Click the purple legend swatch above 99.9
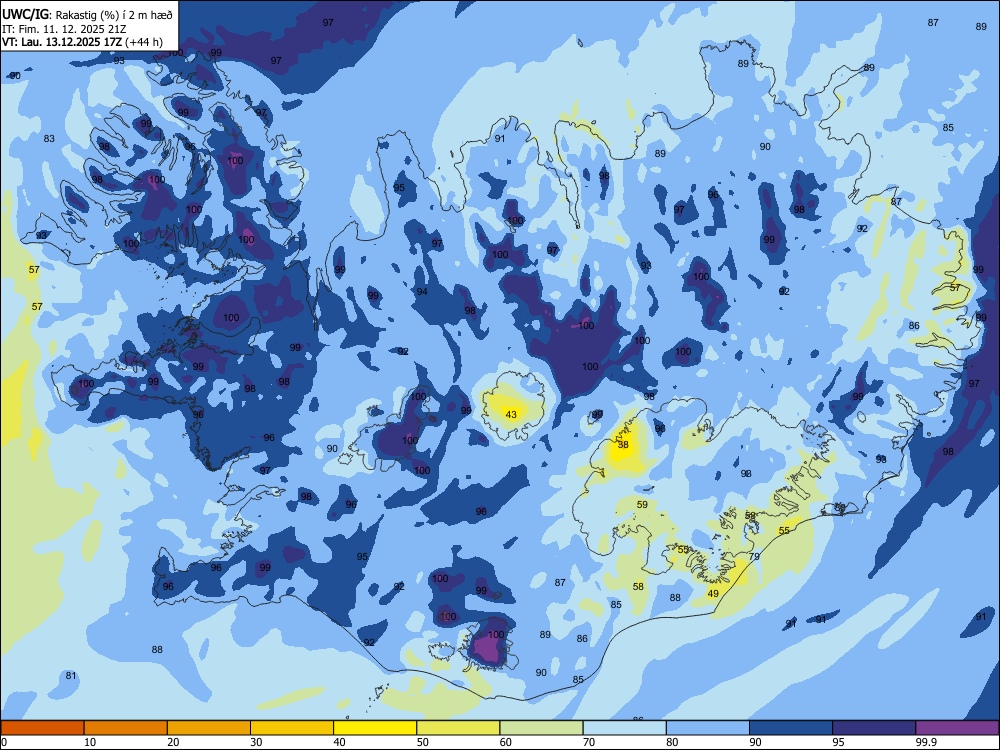 pyautogui.click(x=957, y=728)
